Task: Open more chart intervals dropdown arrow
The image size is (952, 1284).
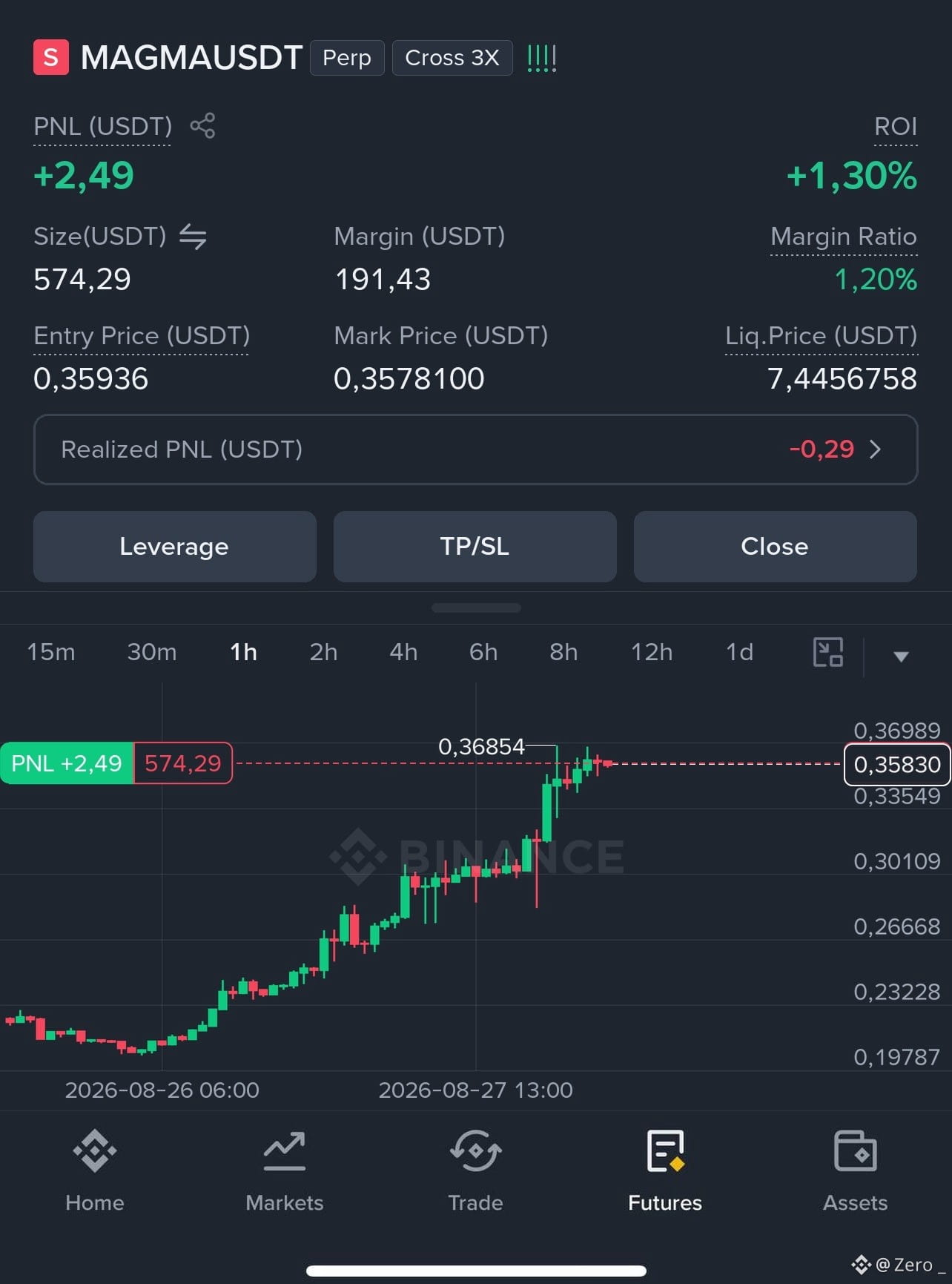Action: (901, 656)
